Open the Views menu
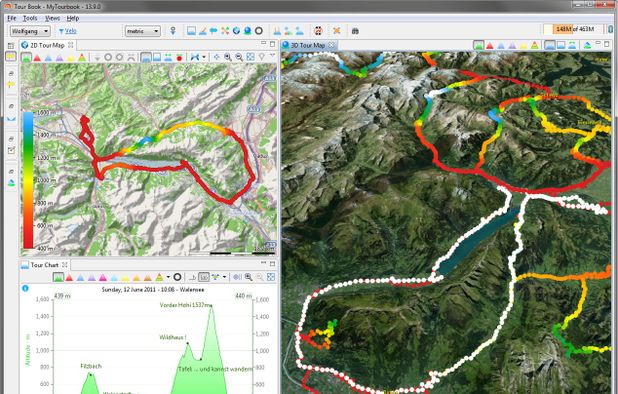The height and width of the screenshot is (394, 618). (x=52, y=18)
